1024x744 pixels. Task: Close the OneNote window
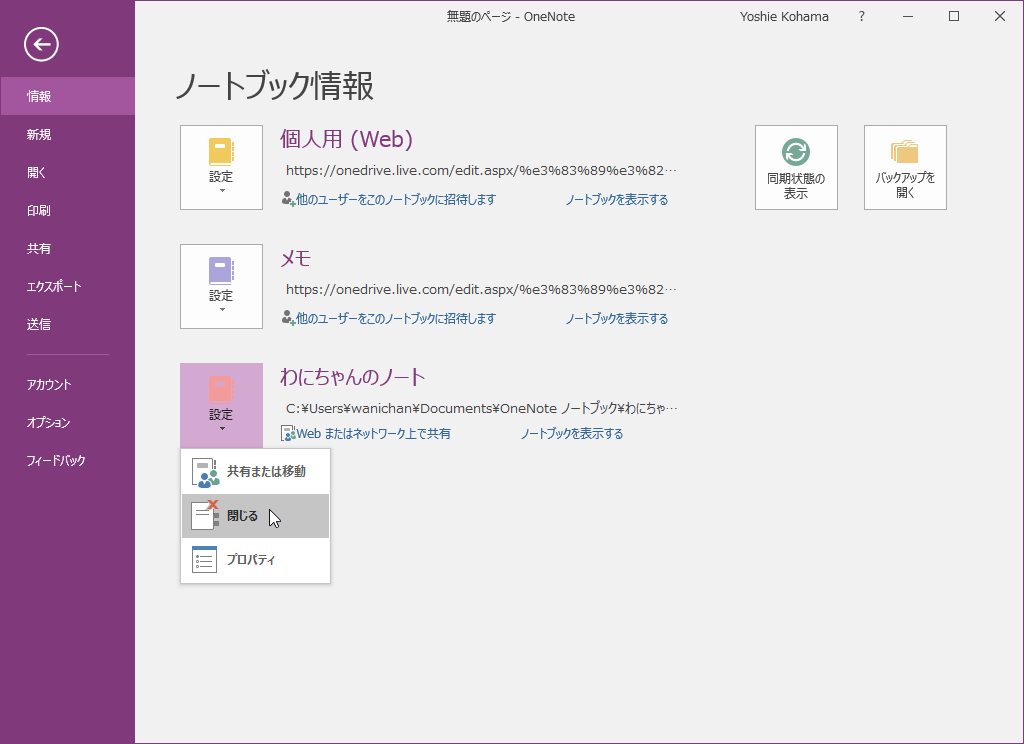tap(1000, 17)
